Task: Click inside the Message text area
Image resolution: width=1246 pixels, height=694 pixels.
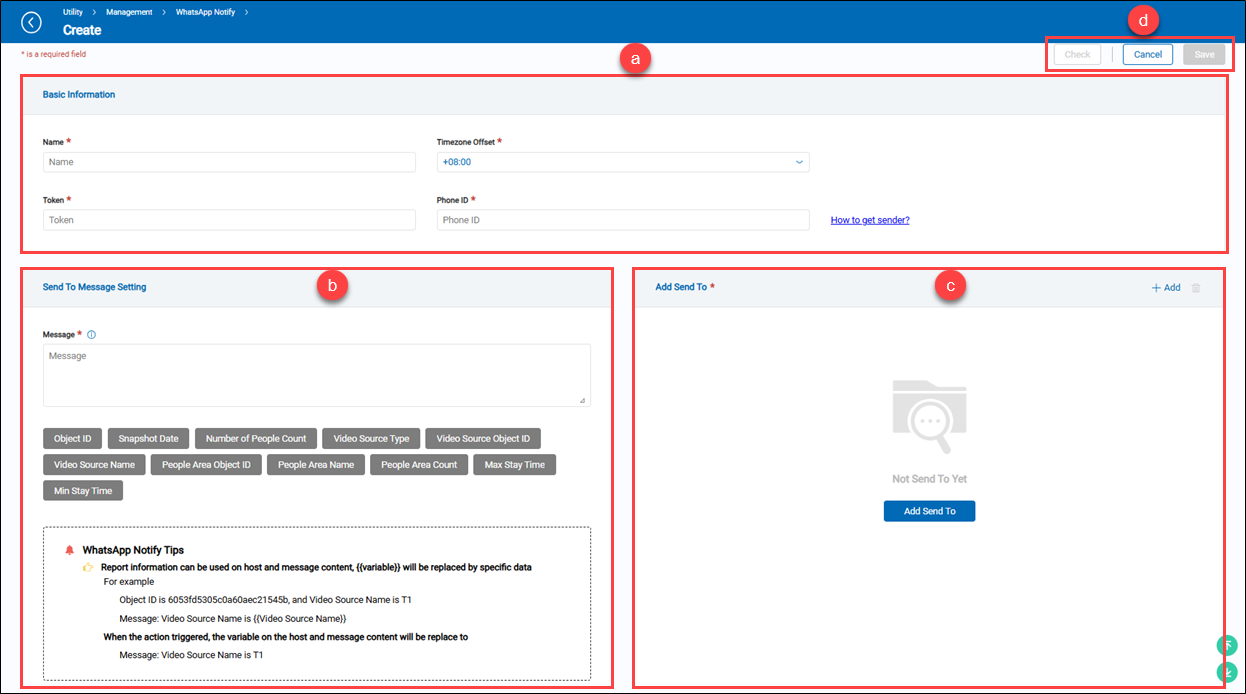Action: click(316, 375)
